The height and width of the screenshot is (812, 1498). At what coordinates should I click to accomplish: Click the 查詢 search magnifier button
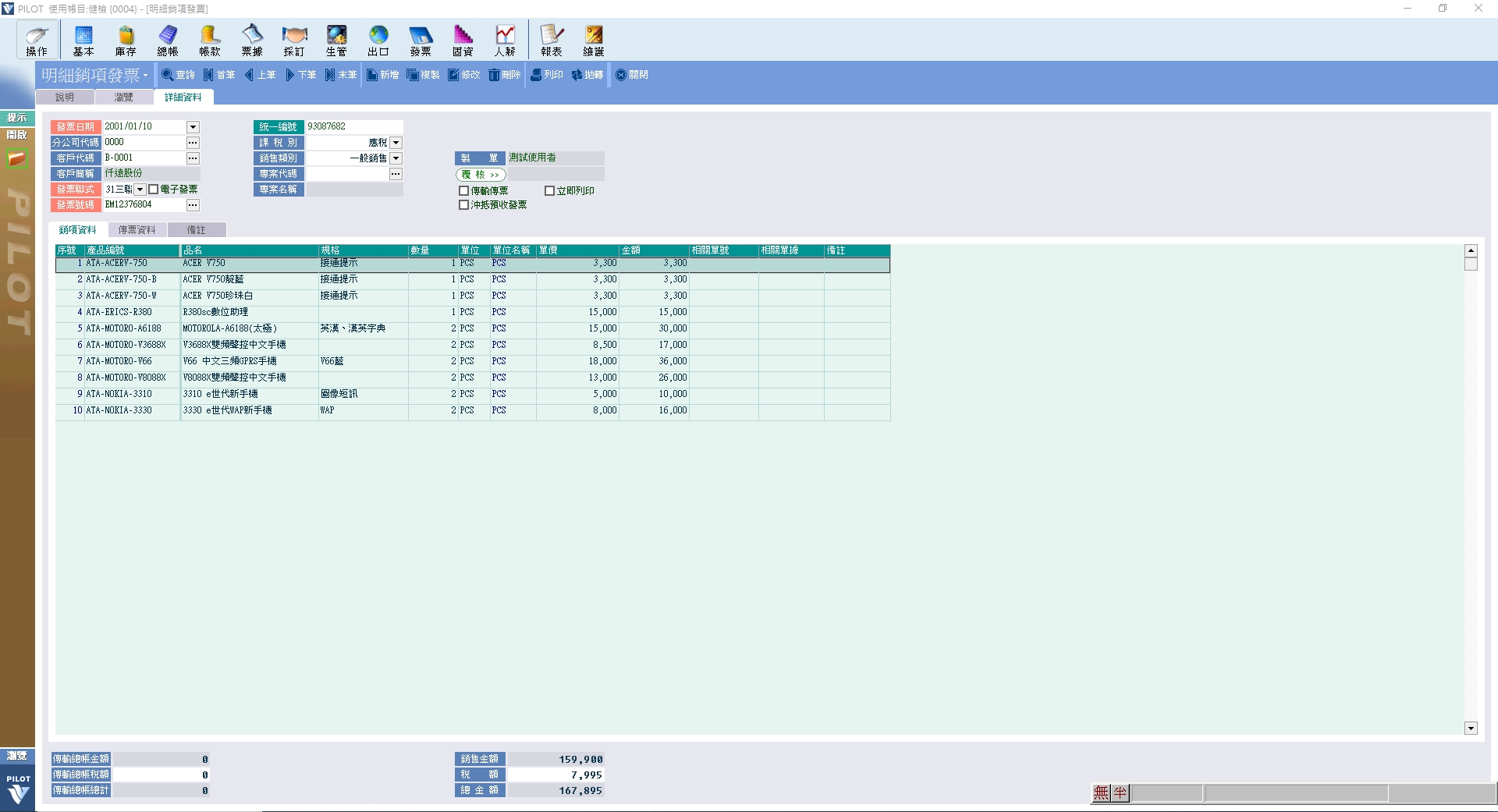coord(178,75)
